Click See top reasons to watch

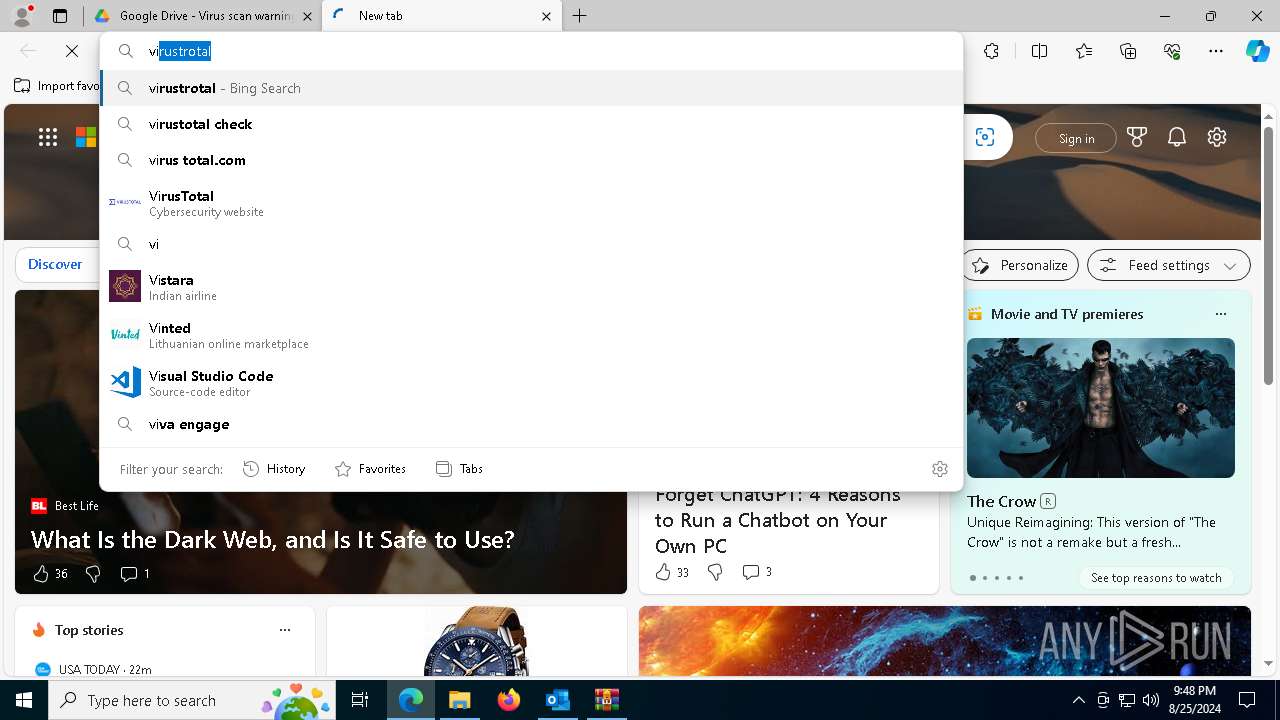1156,578
